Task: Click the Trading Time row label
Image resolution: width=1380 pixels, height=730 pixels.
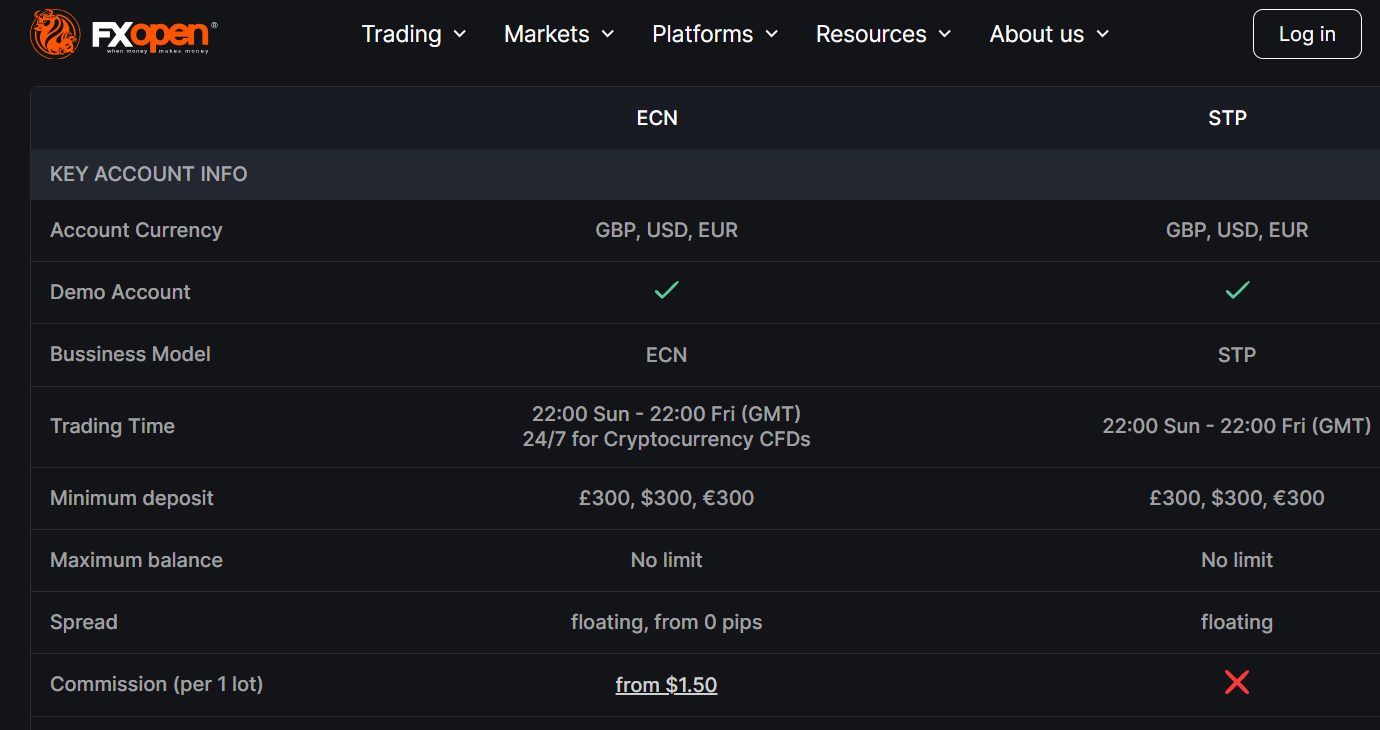Action: [x=112, y=426]
